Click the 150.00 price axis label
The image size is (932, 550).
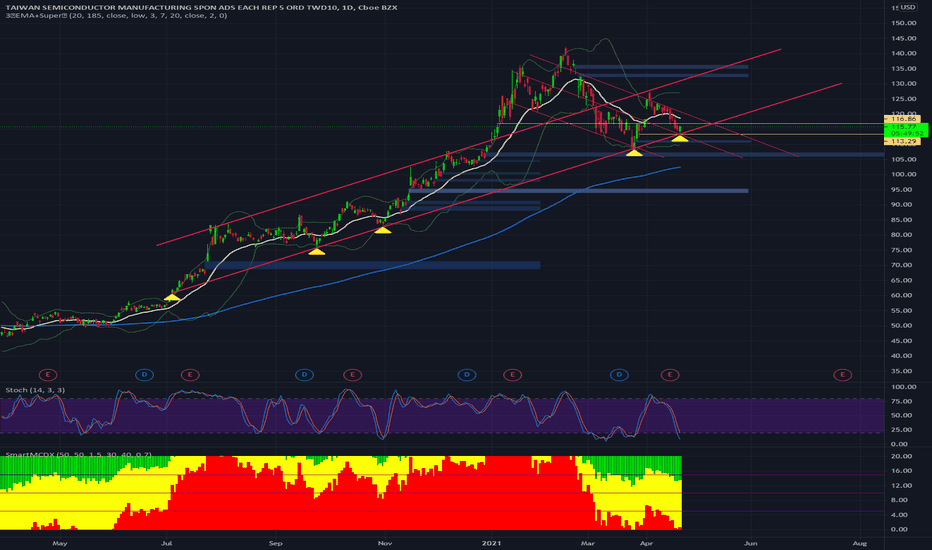tap(903, 23)
